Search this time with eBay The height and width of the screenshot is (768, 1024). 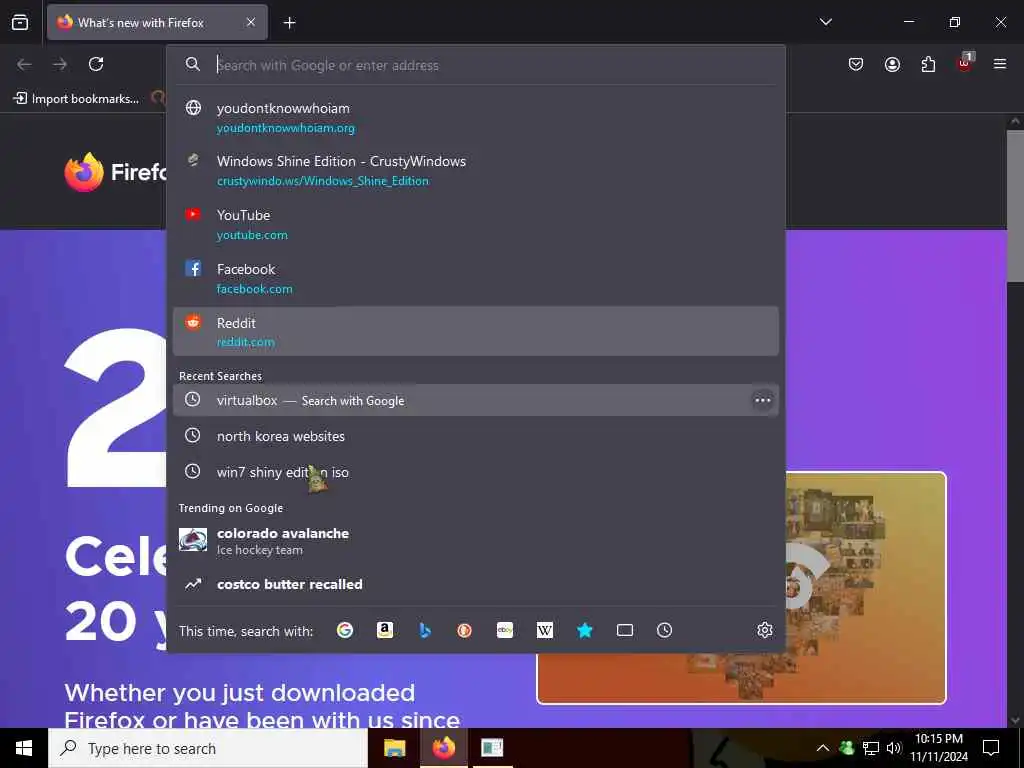pos(505,630)
